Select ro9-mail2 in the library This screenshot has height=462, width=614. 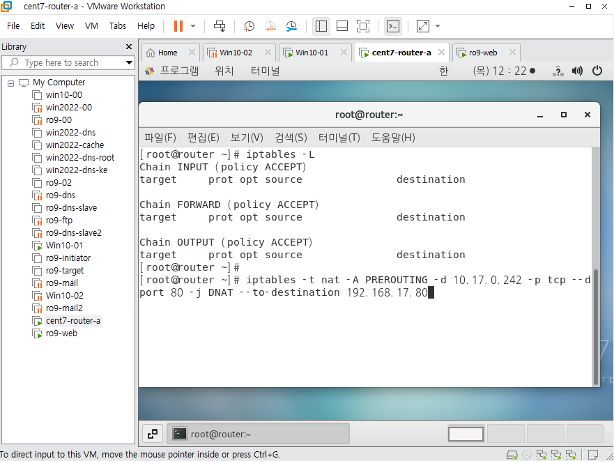(x=64, y=308)
